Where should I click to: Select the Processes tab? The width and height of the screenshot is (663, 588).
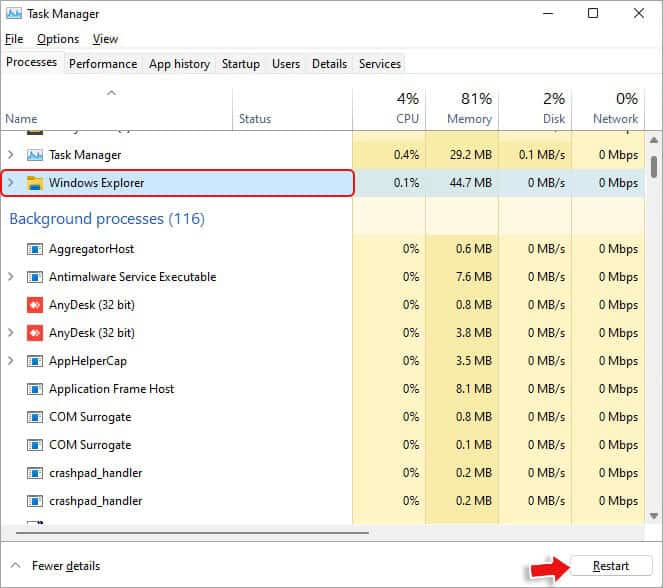[x=31, y=62]
